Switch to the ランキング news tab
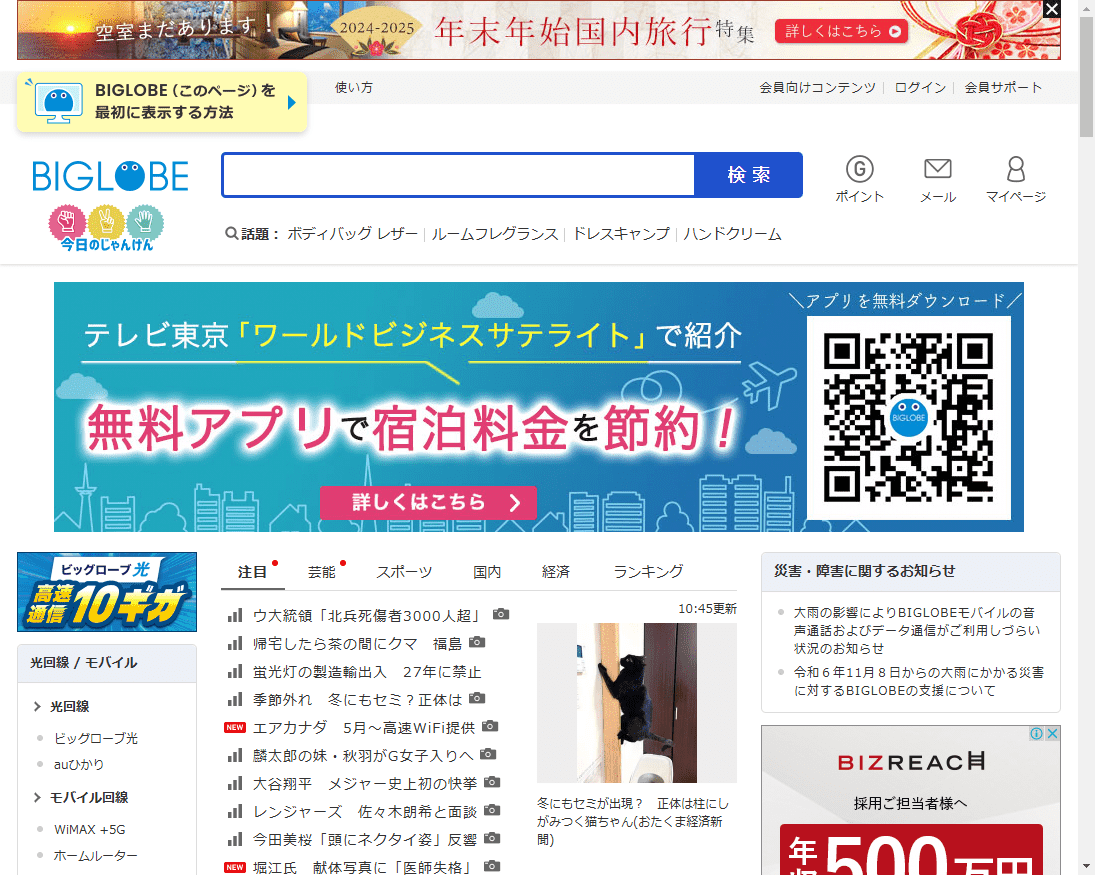The width and height of the screenshot is (1095, 875). [648, 572]
